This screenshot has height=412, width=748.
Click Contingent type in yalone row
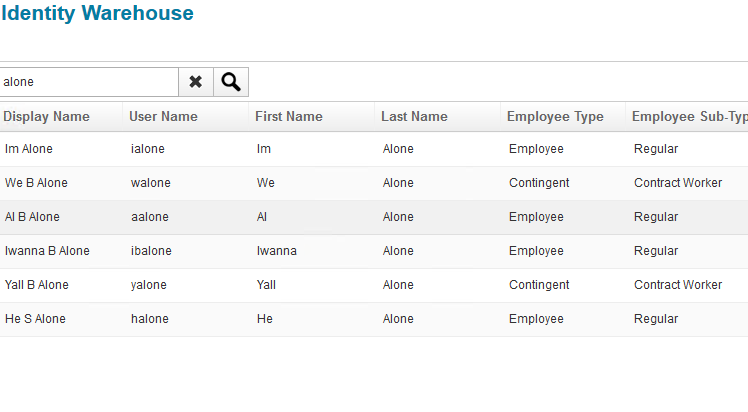click(539, 285)
